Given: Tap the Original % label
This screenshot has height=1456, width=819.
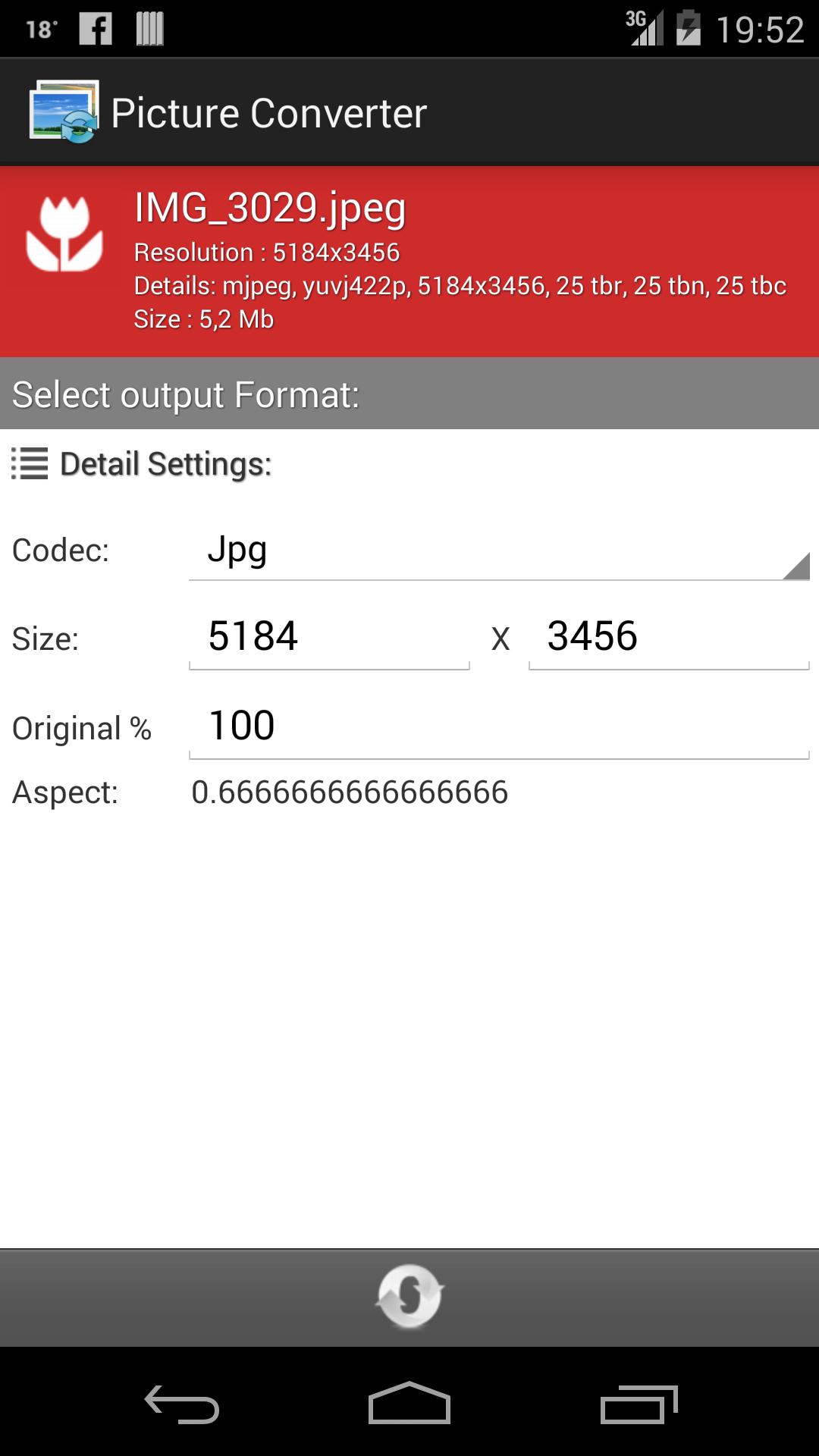Looking at the screenshot, I should coord(82,729).
